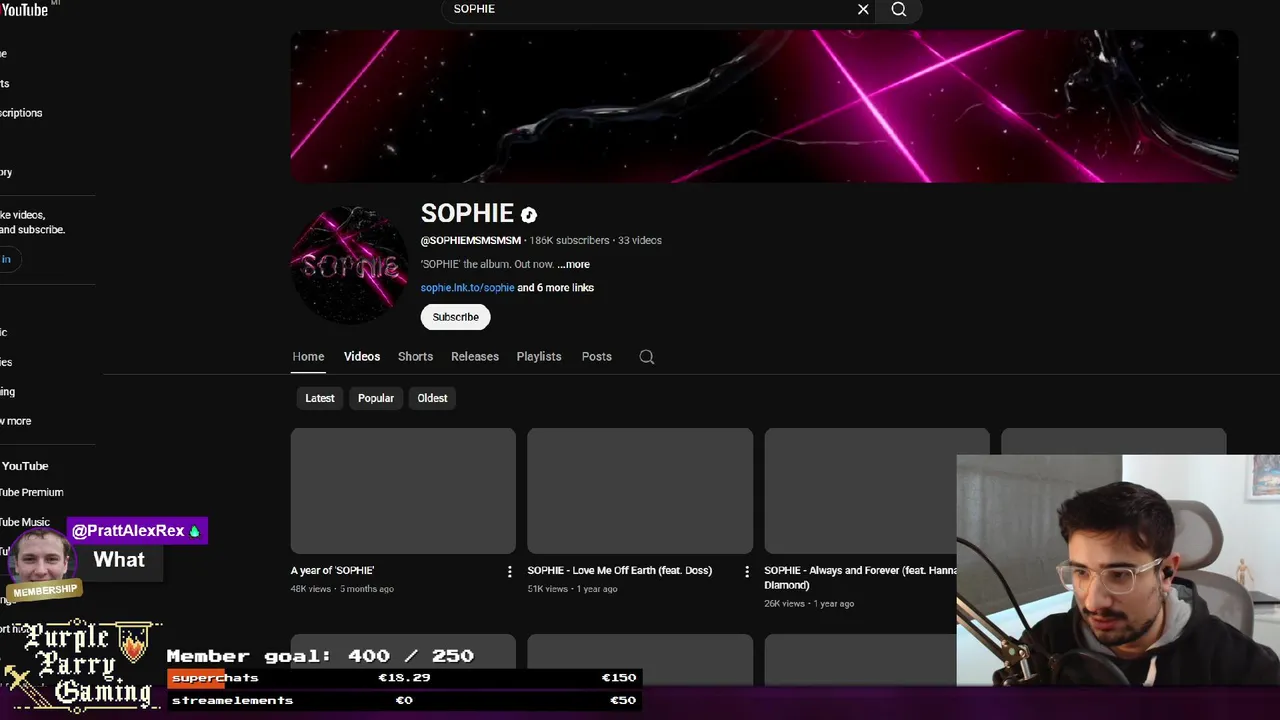The height and width of the screenshot is (720, 1280).
Task: Click the Love Me Off Earth video title
Action: point(620,570)
